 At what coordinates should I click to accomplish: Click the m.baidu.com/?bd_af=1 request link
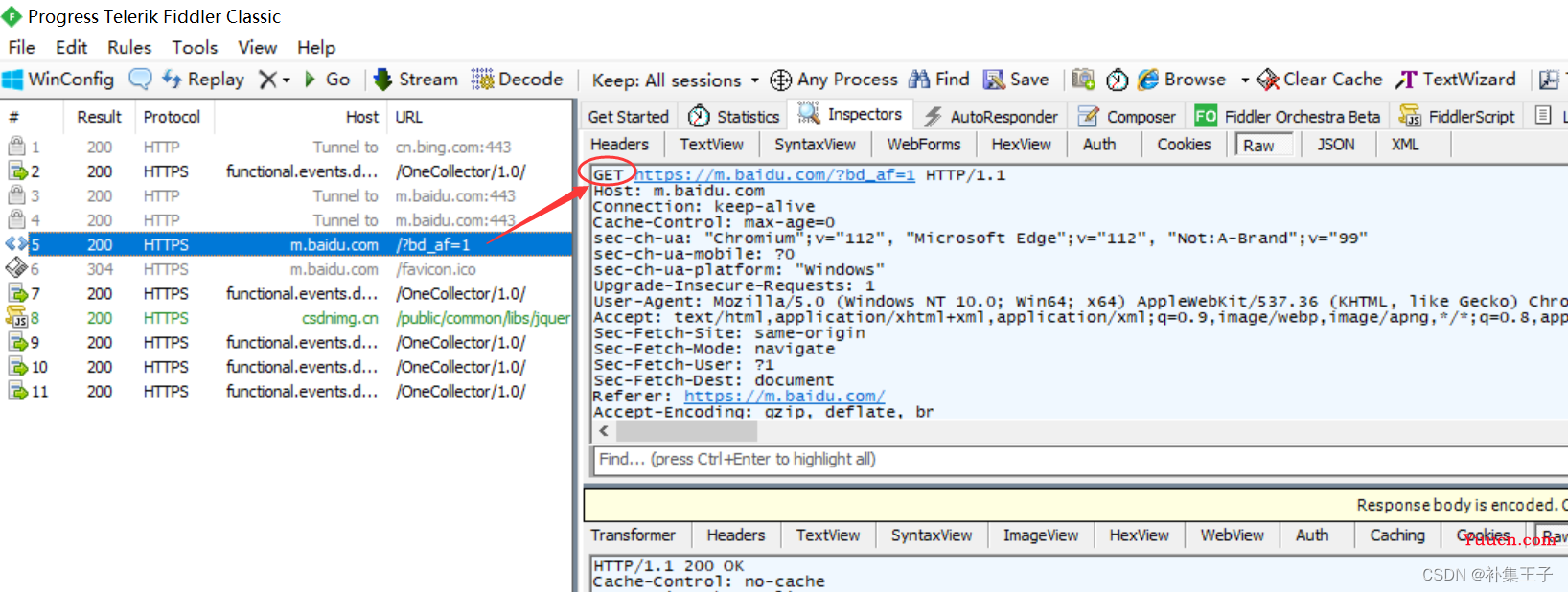774,175
